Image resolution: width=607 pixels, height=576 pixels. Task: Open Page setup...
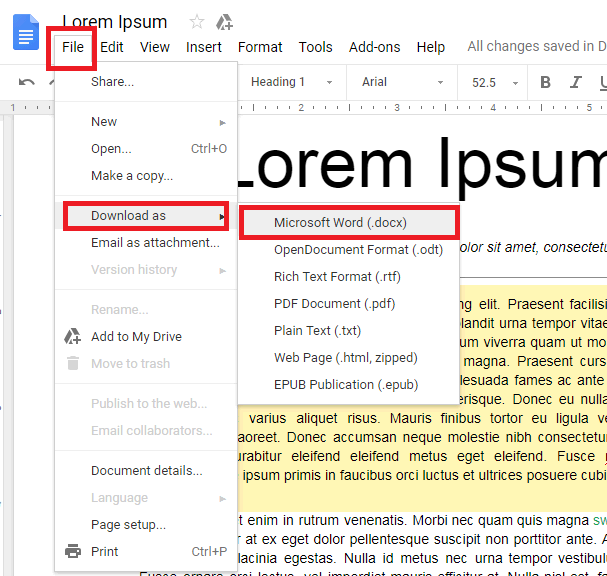pos(146,525)
